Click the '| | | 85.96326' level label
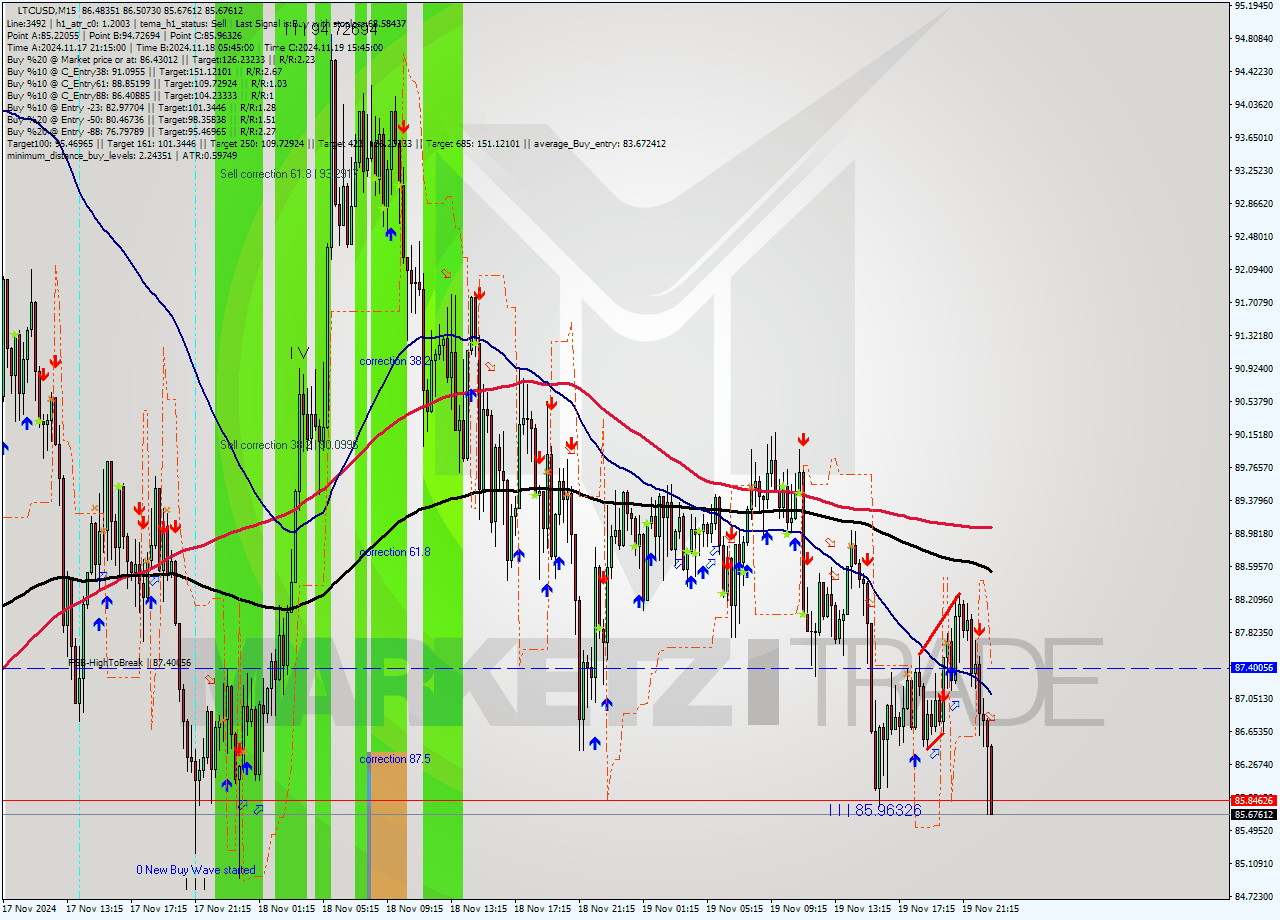1280x920 pixels. click(875, 810)
